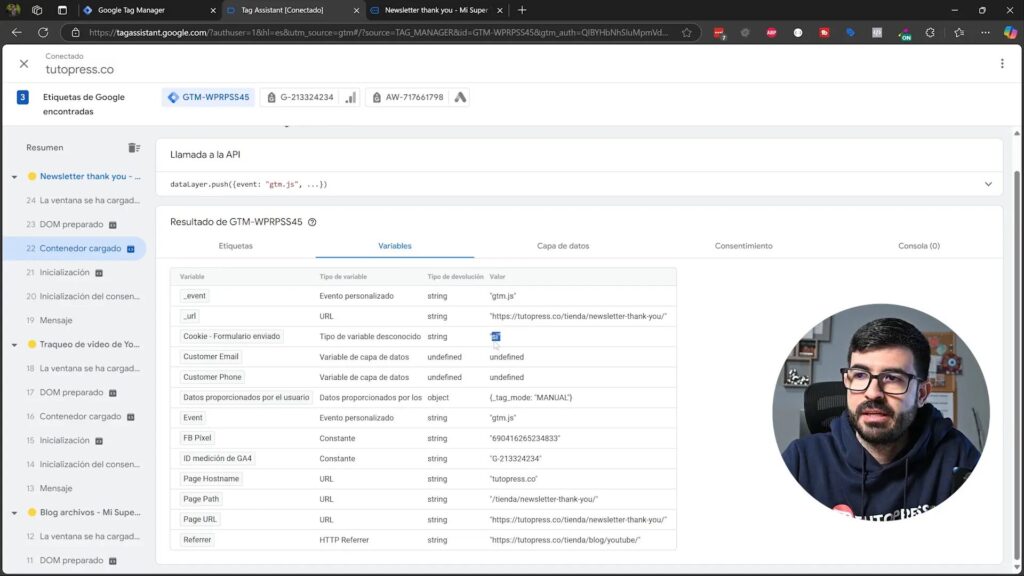Viewport: 1024px width, 576px height.
Task: Open a new browser tab
Action: click(x=522, y=10)
